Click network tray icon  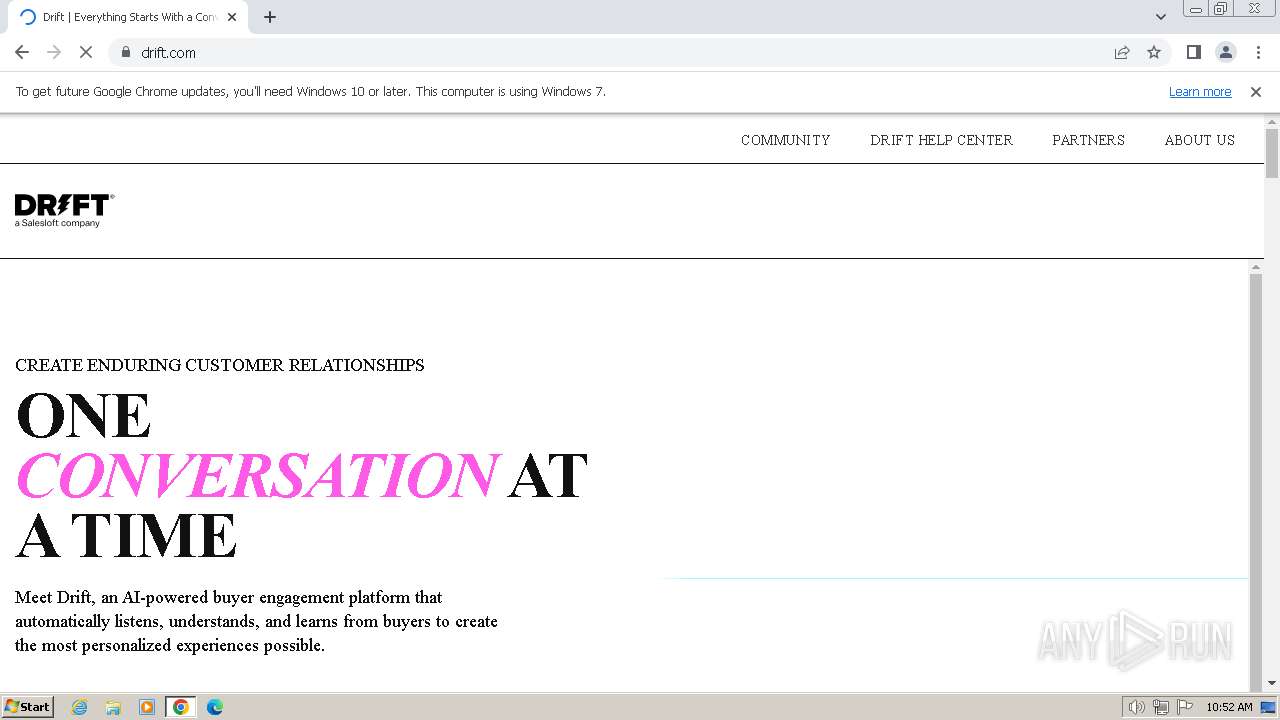pos(1161,707)
